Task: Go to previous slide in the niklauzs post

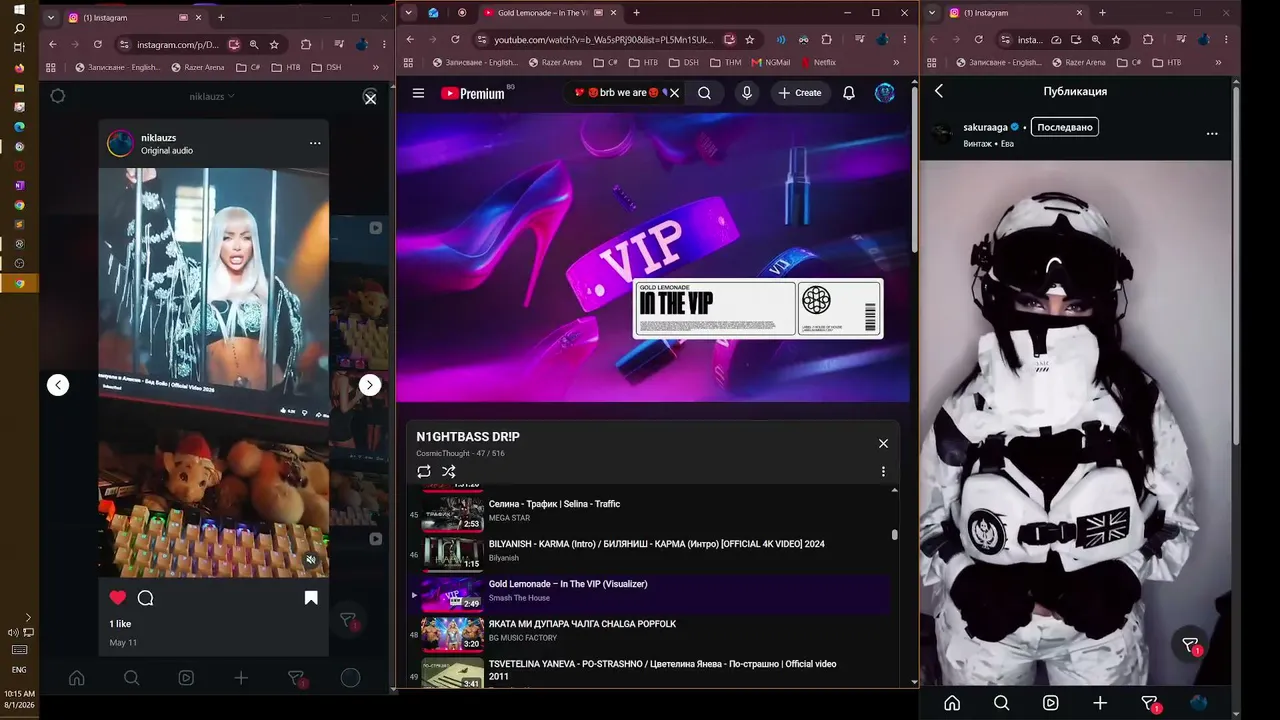Action: [x=58, y=385]
